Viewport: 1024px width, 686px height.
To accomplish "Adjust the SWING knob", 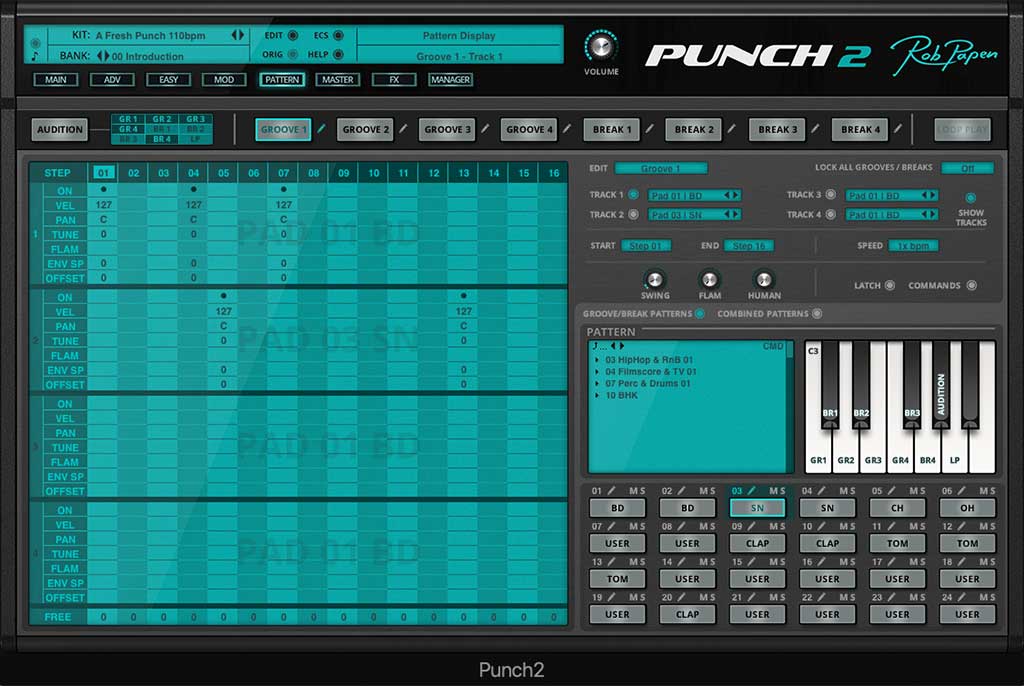I will pyautogui.click(x=655, y=280).
